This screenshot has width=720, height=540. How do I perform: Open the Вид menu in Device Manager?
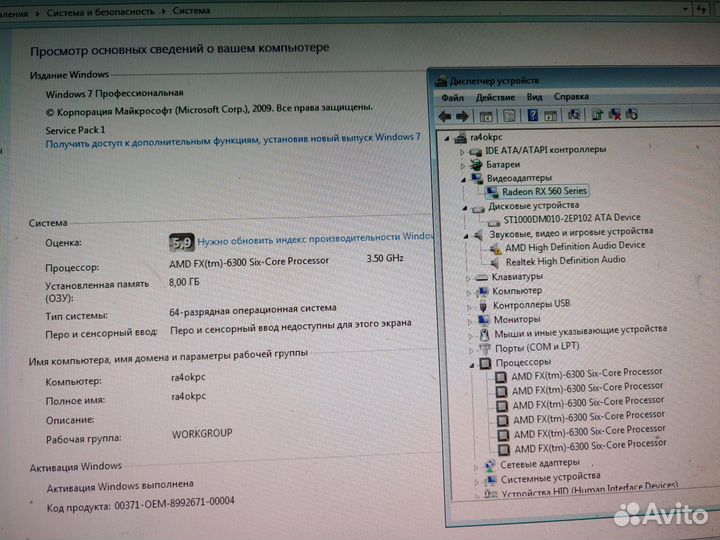534,97
